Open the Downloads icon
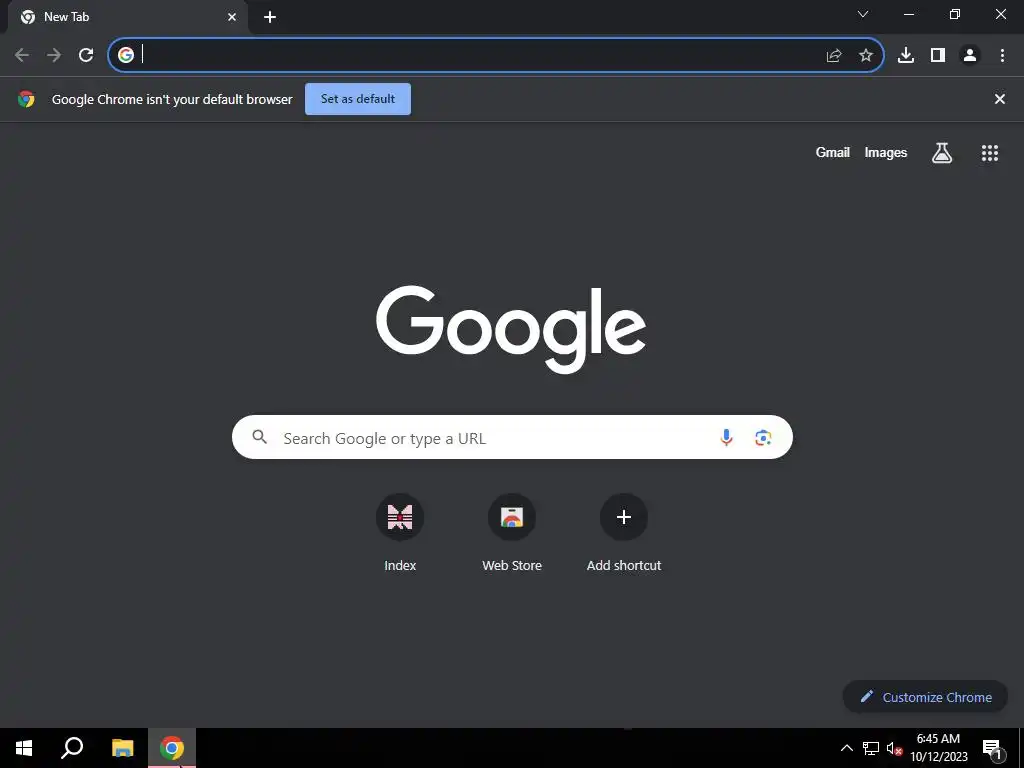This screenshot has width=1024, height=768. click(x=906, y=56)
